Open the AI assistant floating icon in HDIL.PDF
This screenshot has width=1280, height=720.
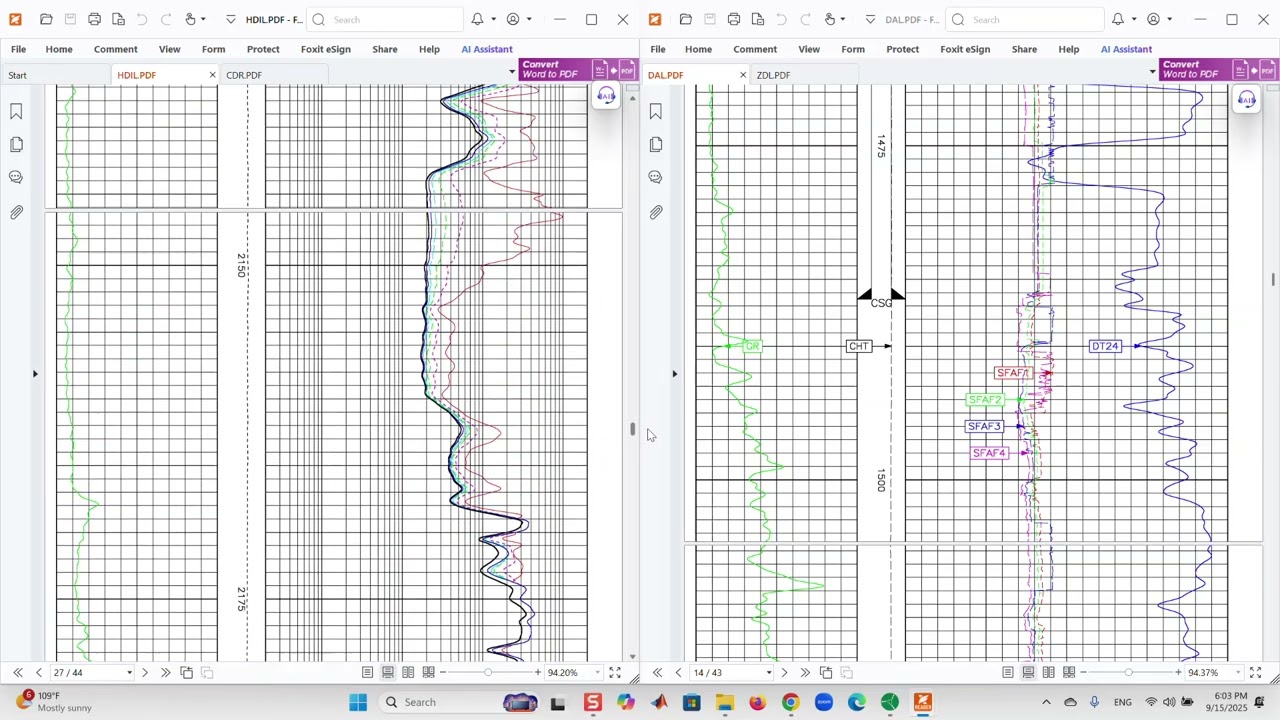(x=606, y=96)
